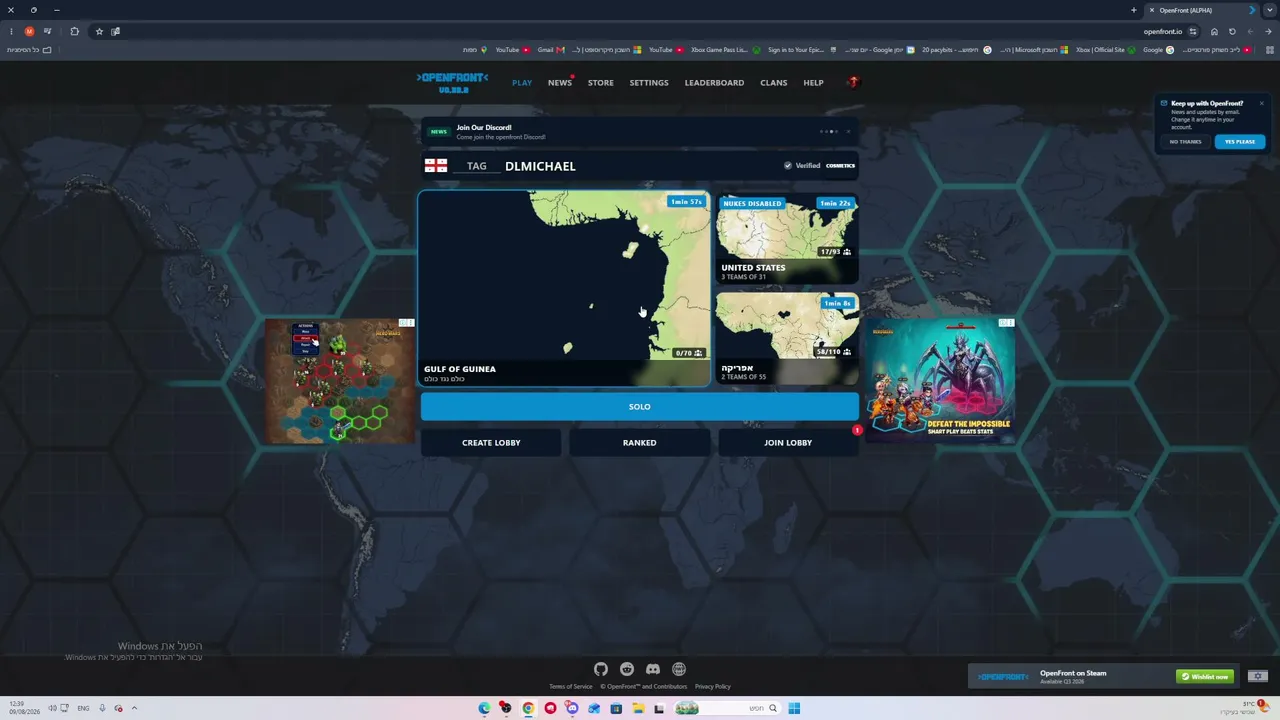
Task: Open the COSMETICS button
Action: 840,166
